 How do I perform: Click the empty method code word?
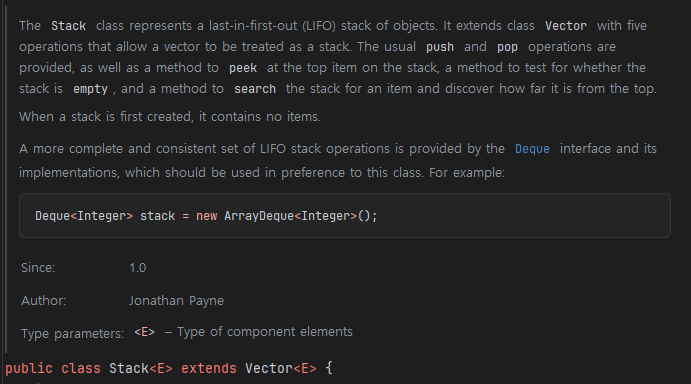pyautogui.click(x=90, y=89)
